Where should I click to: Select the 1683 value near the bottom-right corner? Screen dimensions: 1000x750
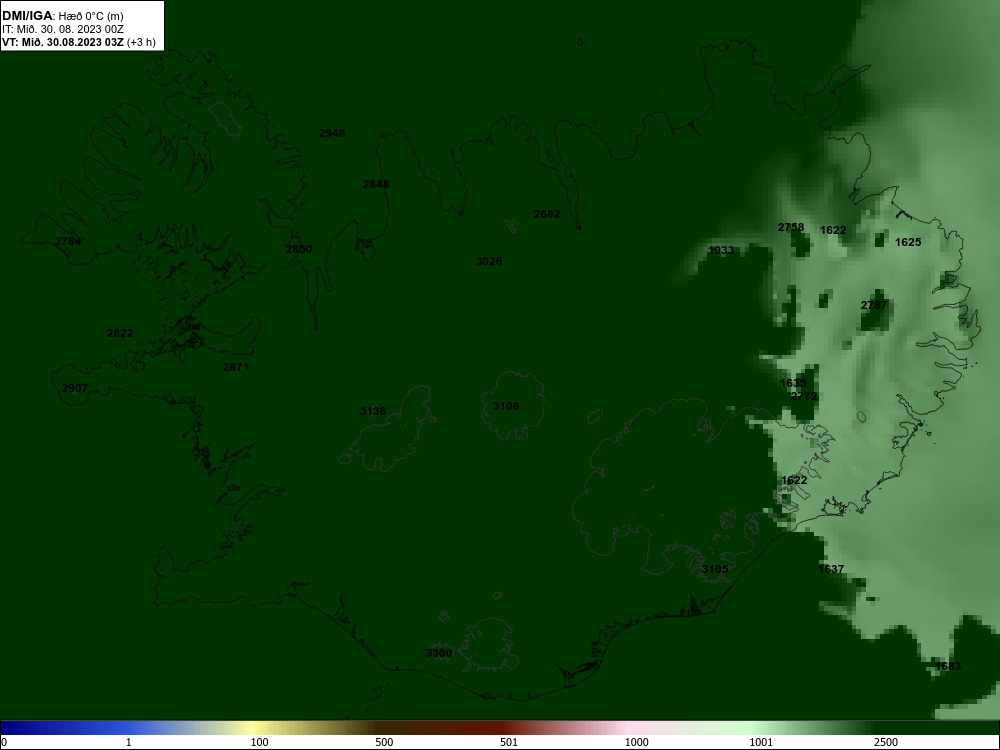pyautogui.click(x=948, y=666)
